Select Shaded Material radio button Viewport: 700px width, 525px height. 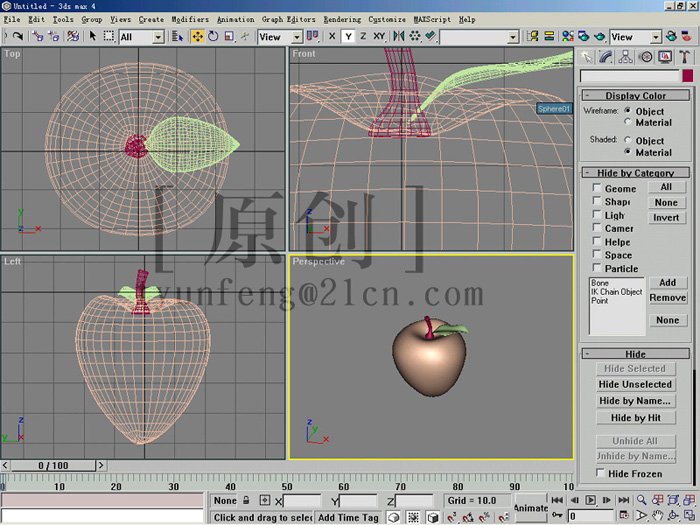(x=628, y=152)
